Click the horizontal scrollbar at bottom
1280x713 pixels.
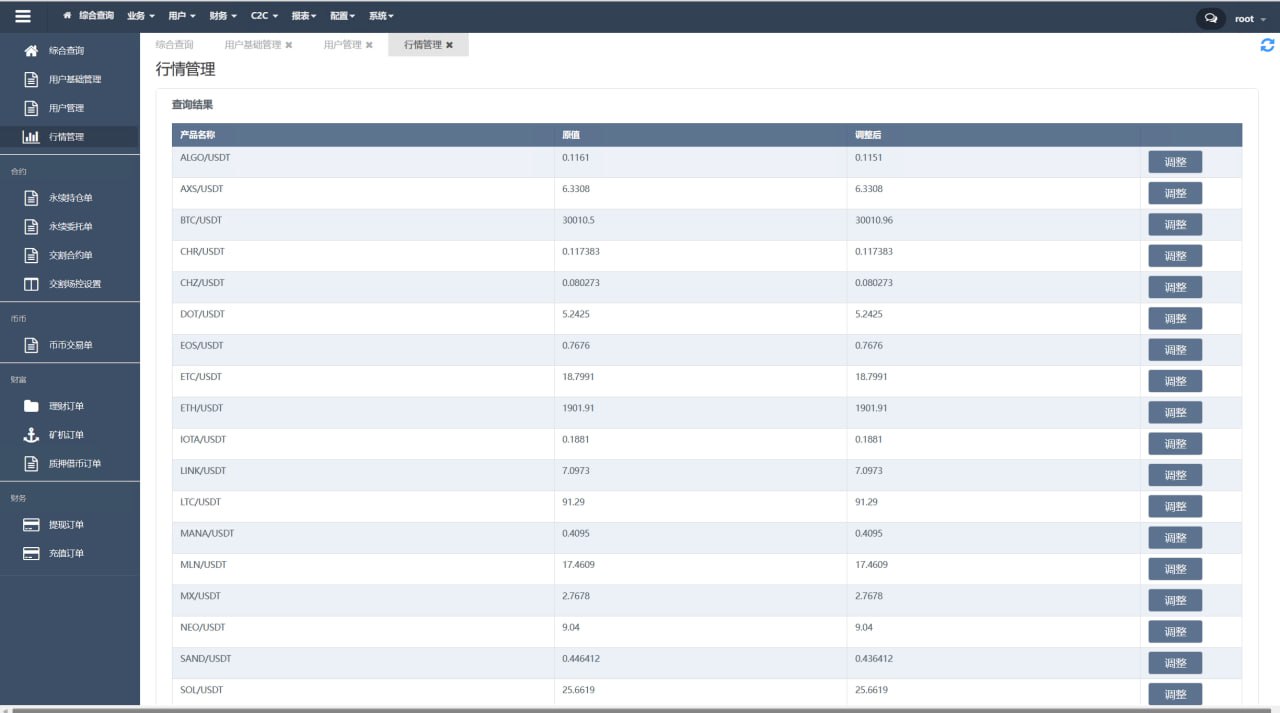pos(640,709)
